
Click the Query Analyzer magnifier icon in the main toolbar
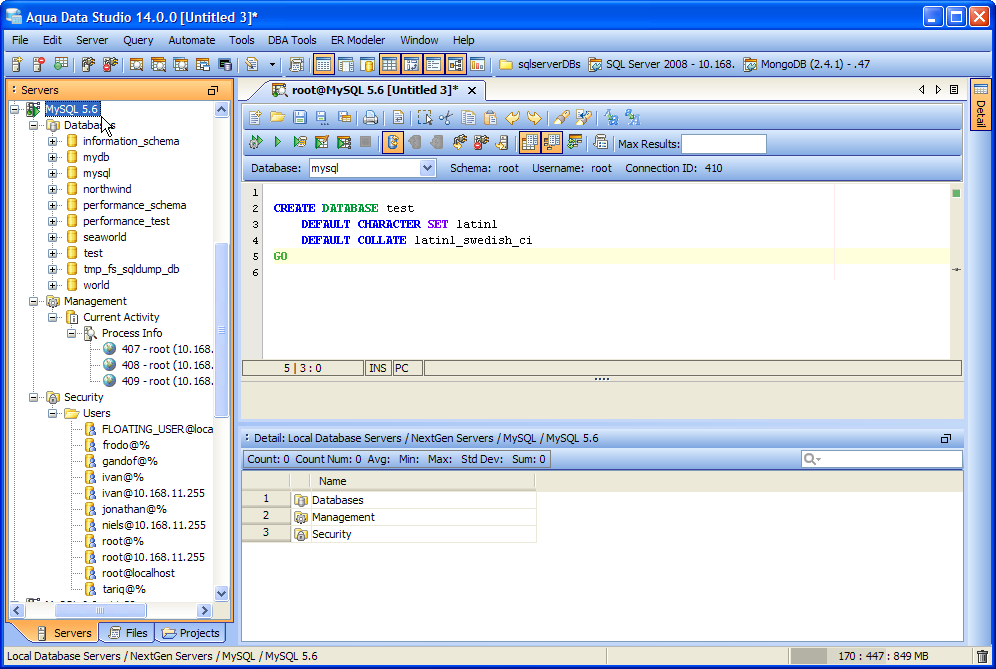point(136,64)
